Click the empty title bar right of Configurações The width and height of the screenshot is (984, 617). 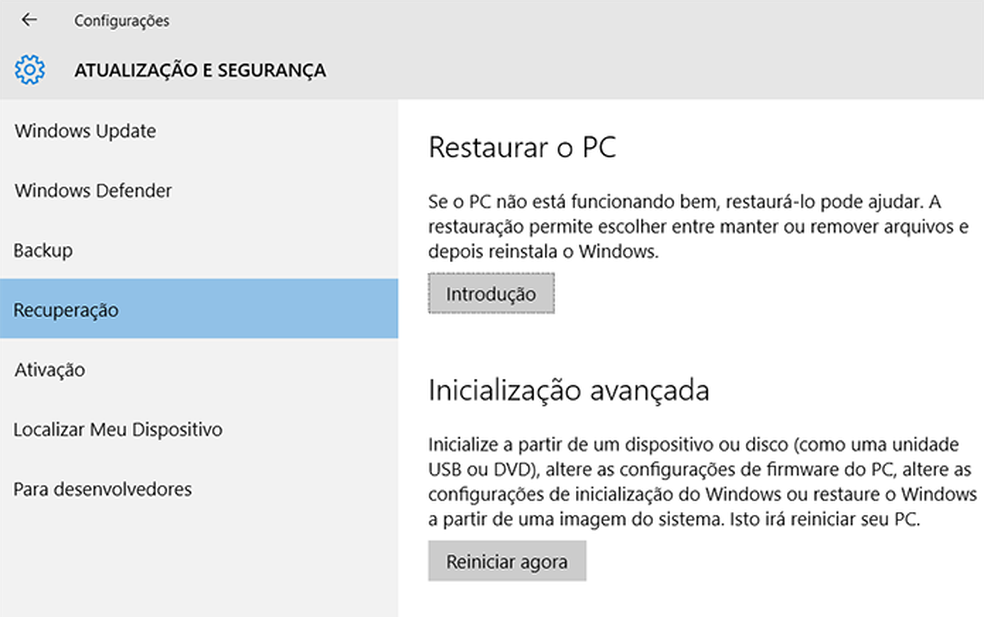click(600, 20)
